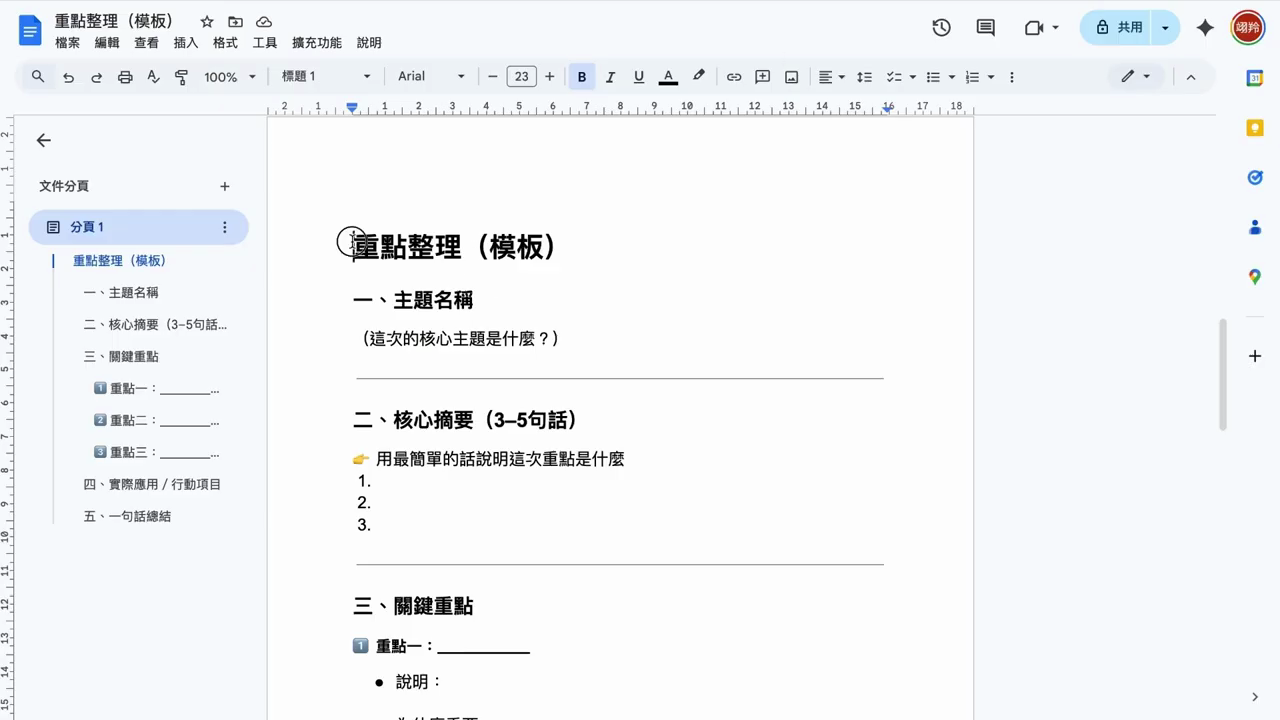Click the 共用 share button
Viewport: 1280px width, 720px height.
(1117, 28)
